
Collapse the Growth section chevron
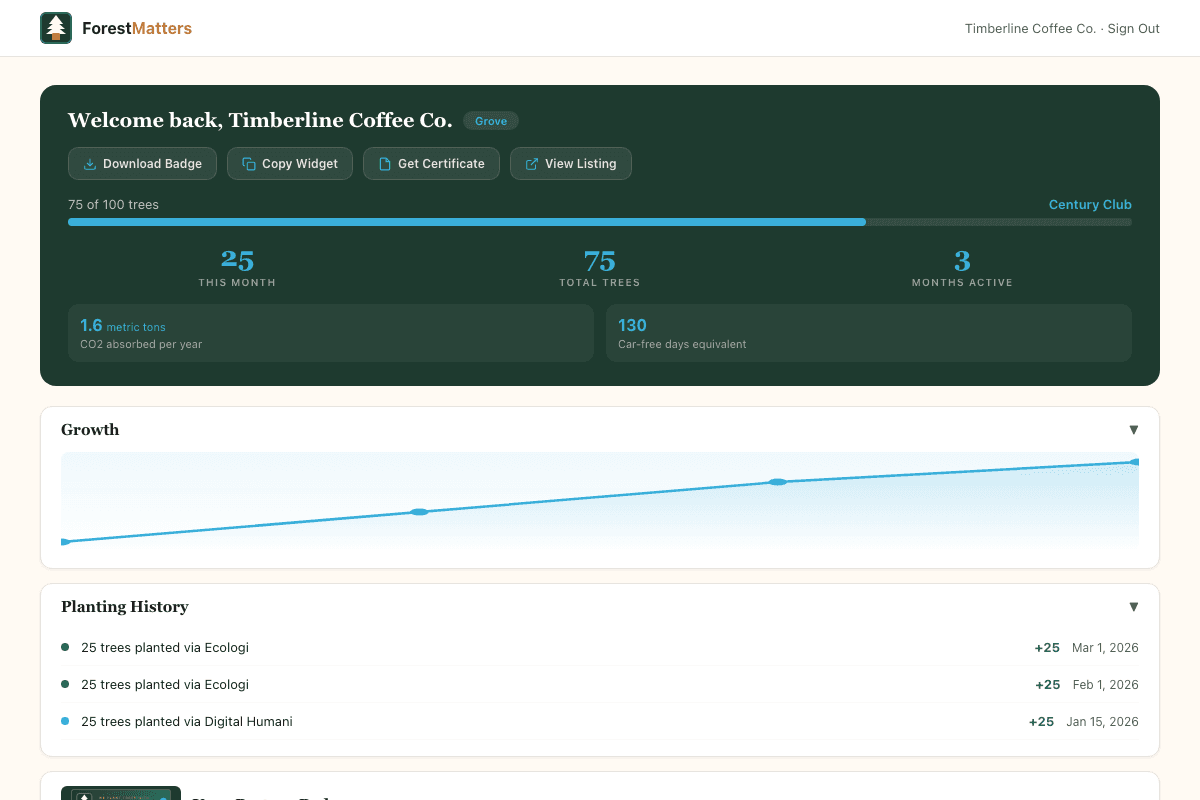click(1133, 429)
